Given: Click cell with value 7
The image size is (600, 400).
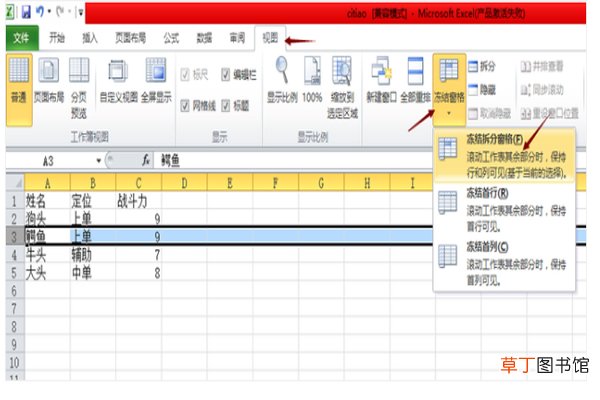Looking at the screenshot, I should [x=139, y=255].
